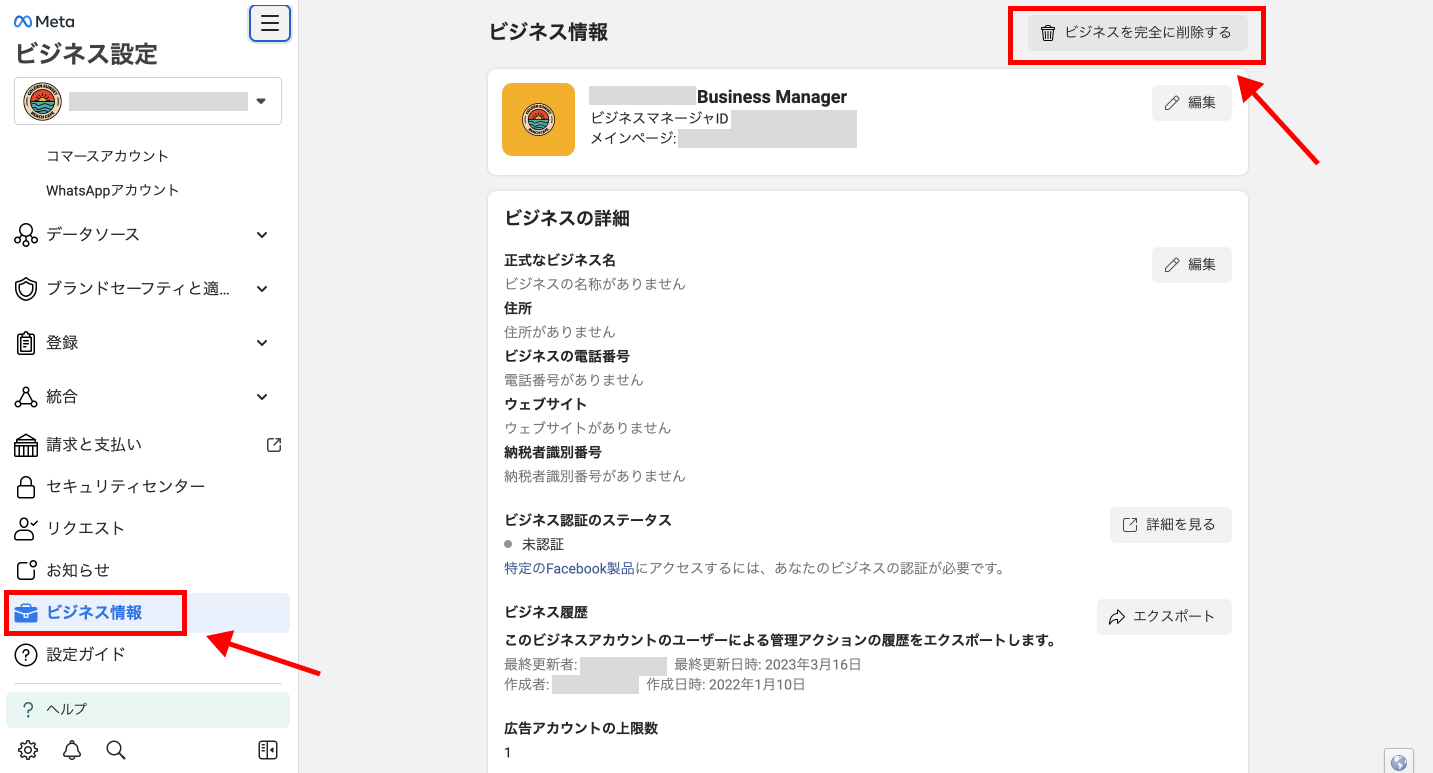This screenshot has height=773, width=1433.
Task: Click 詳細を見る button
Action: click(x=1171, y=525)
